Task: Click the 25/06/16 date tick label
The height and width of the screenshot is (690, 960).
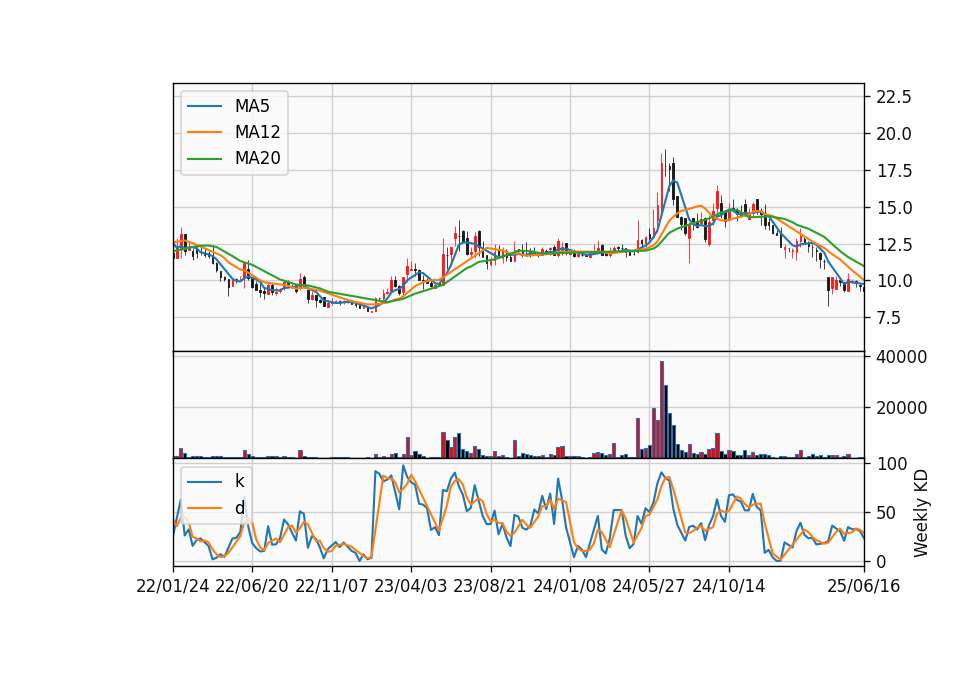Action: coord(864,586)
